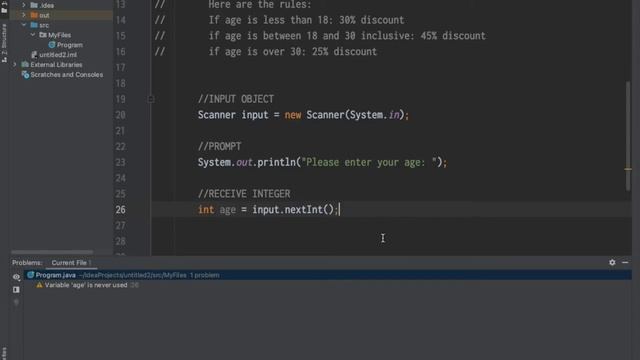Click the warning triangle beside 'age' is never used

click(x=40, y=285)
